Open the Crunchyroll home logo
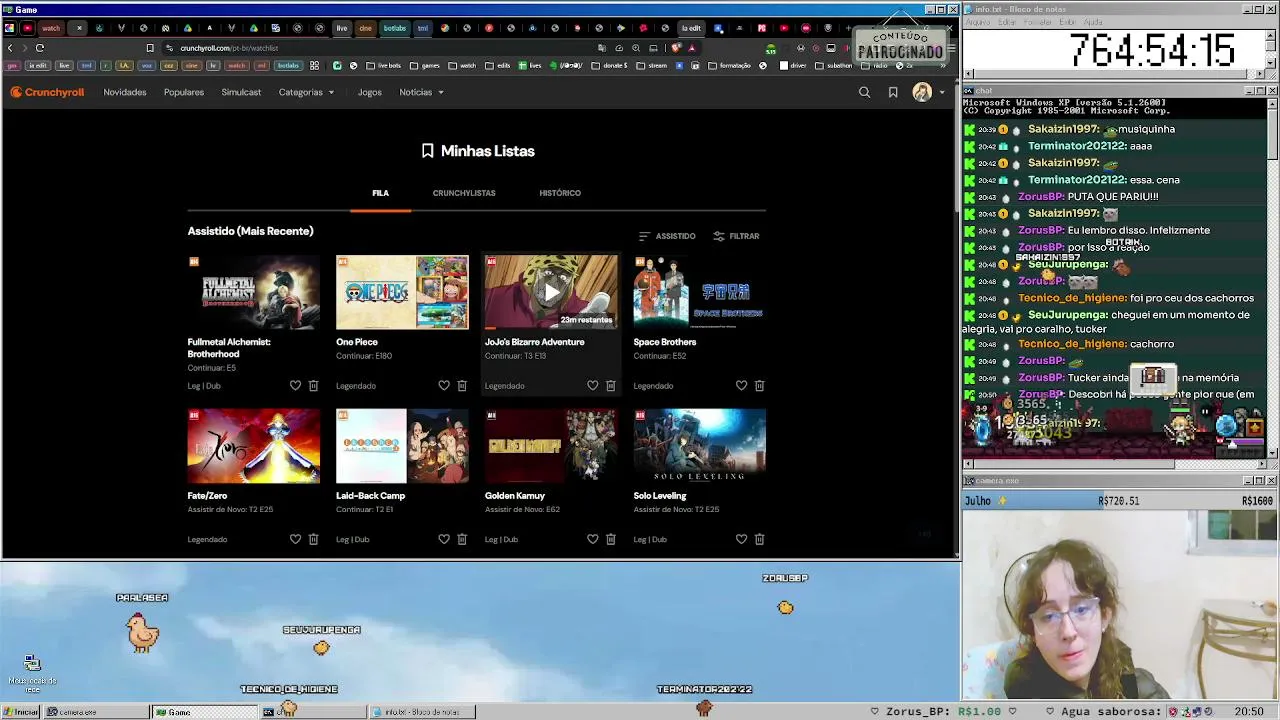The image size is (1280, 720). coord(47,92)
